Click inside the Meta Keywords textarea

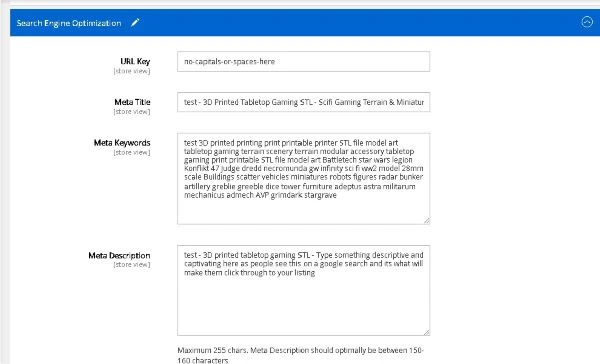(303, 179)
